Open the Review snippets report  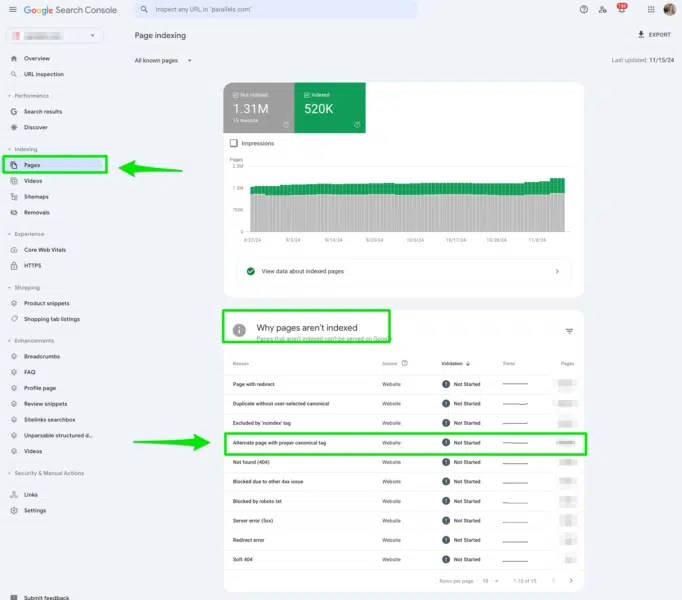46,404
